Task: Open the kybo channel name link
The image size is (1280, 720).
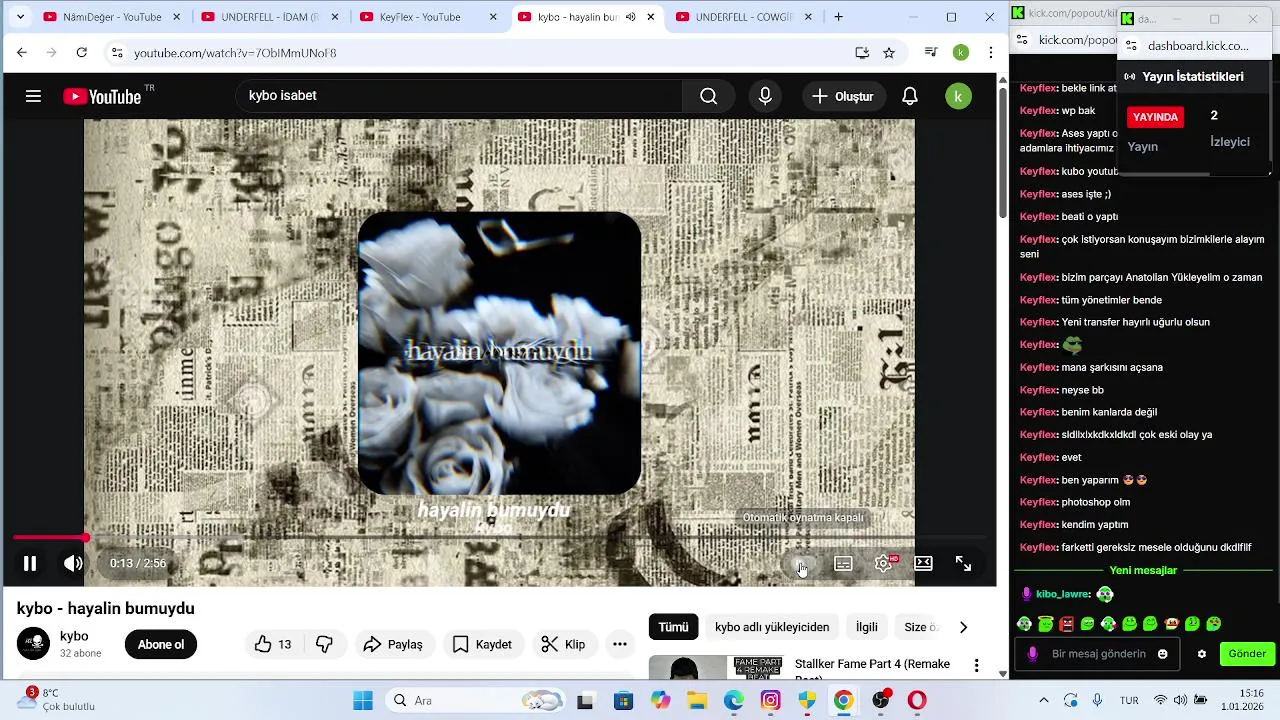Action: pyautogui.click(x=74, y=636)
